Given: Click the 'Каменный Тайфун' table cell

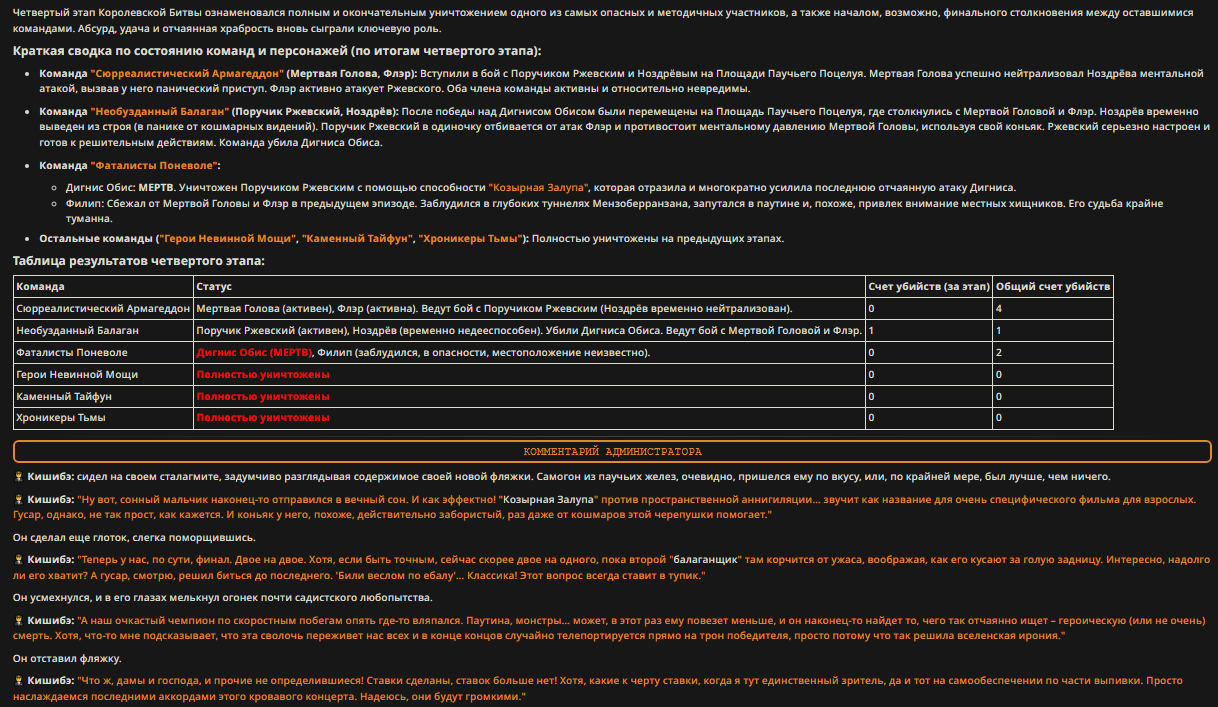Looking at the screenshot, I should click(103, 396).
